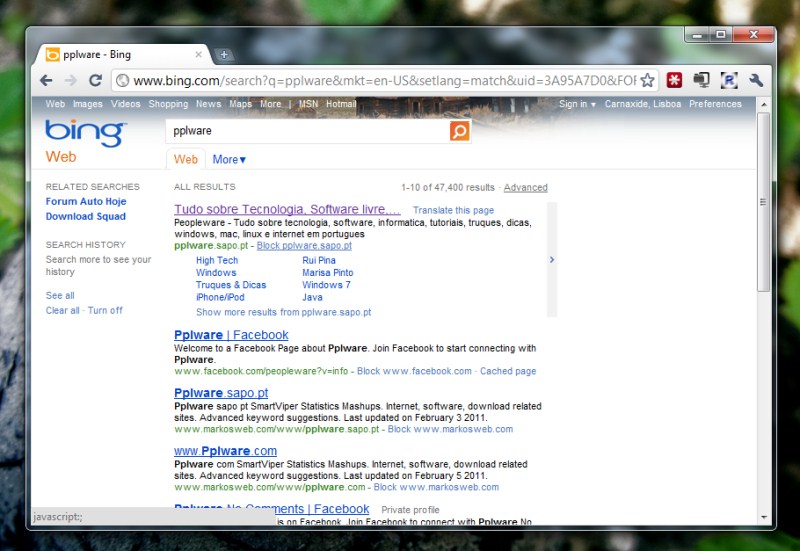Open the Download Squad related search

86,216
